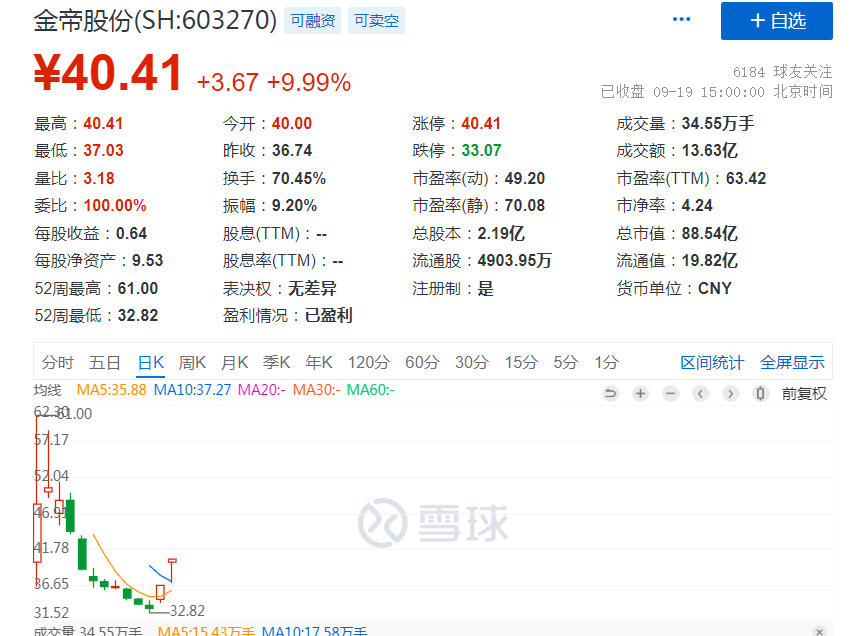Click the 盈利情况 已盈利 entry
The image size is (860, 636).
point(287,315)
